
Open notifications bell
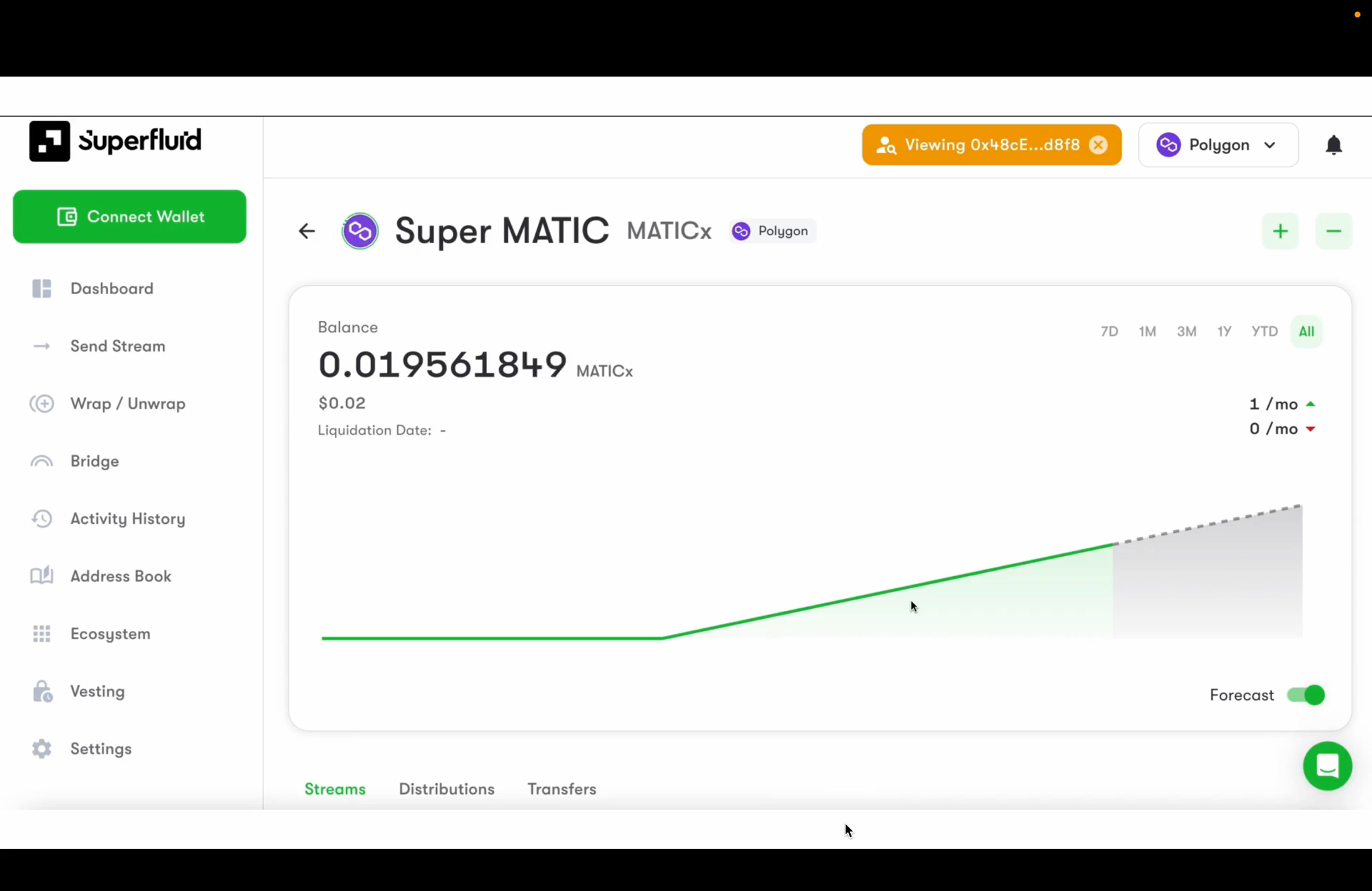[x=1333, y=145]
